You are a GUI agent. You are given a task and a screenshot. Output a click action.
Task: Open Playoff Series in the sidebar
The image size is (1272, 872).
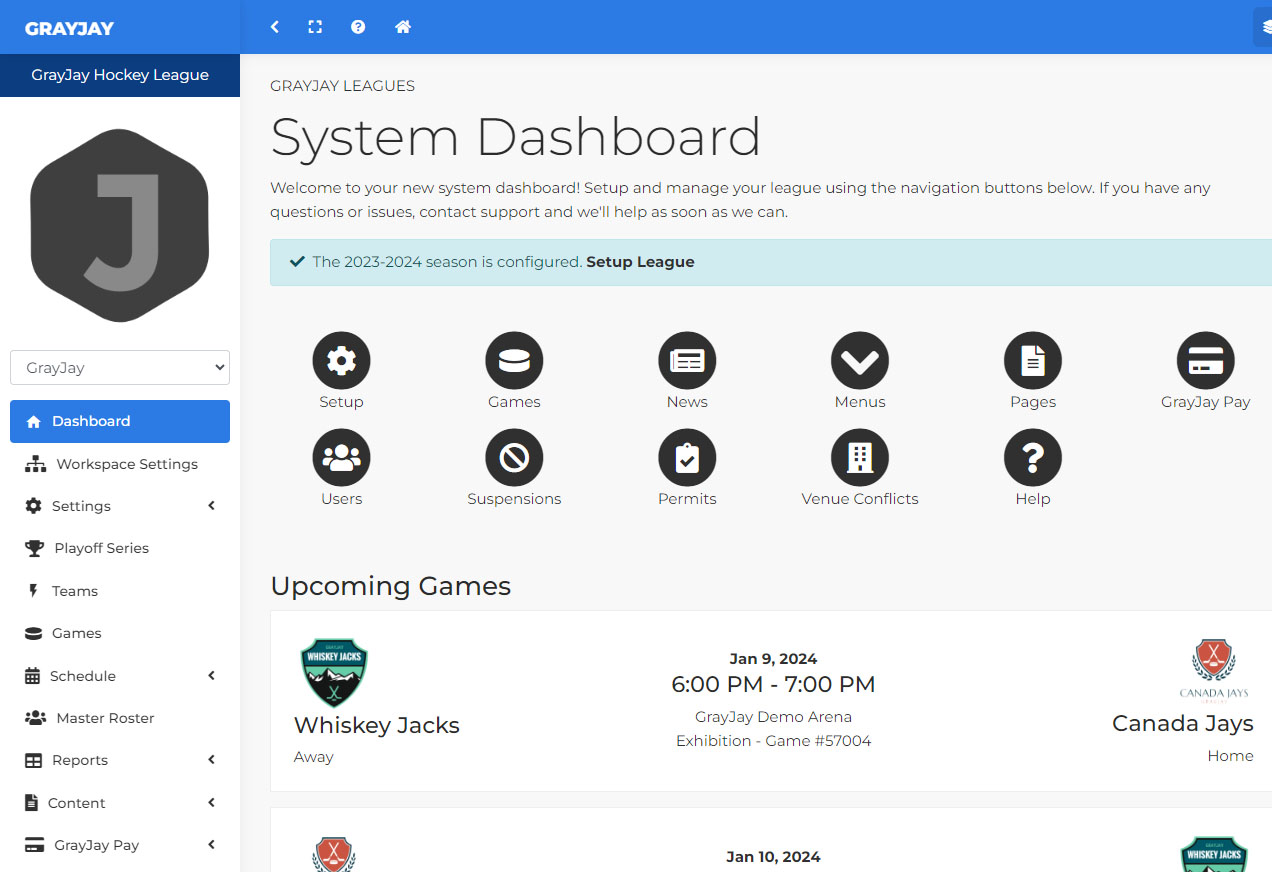point(101,548)
